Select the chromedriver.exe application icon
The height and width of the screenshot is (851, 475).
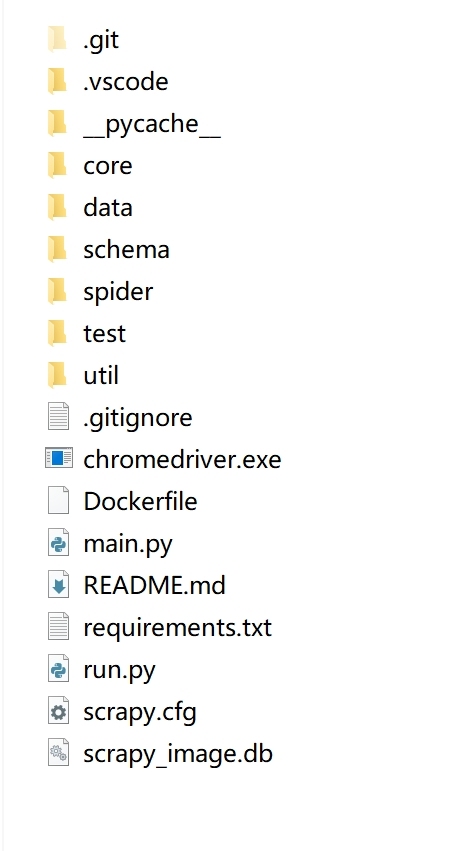tap(59, 459)
